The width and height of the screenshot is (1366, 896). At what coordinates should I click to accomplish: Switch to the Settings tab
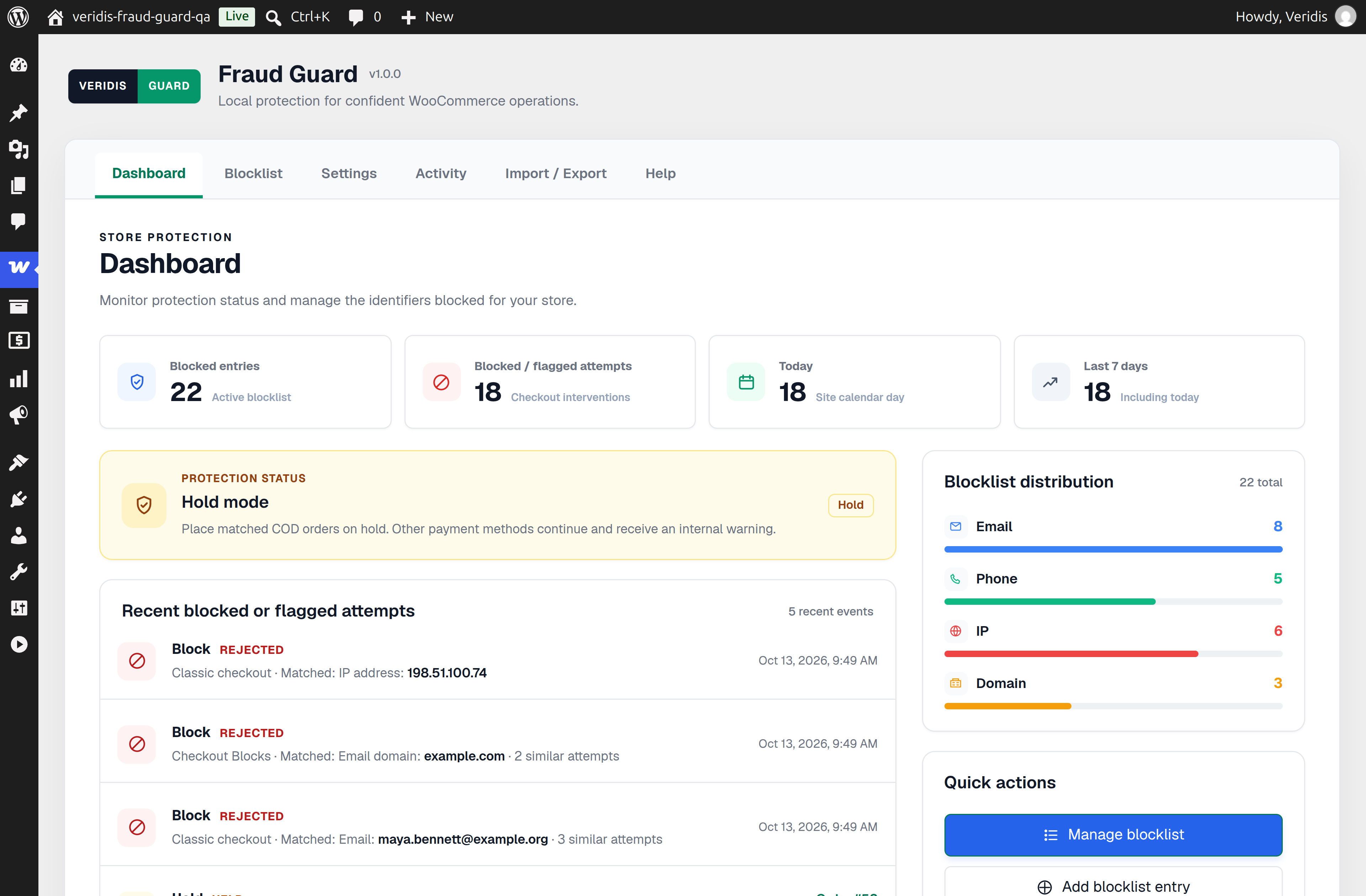[349, 173]
